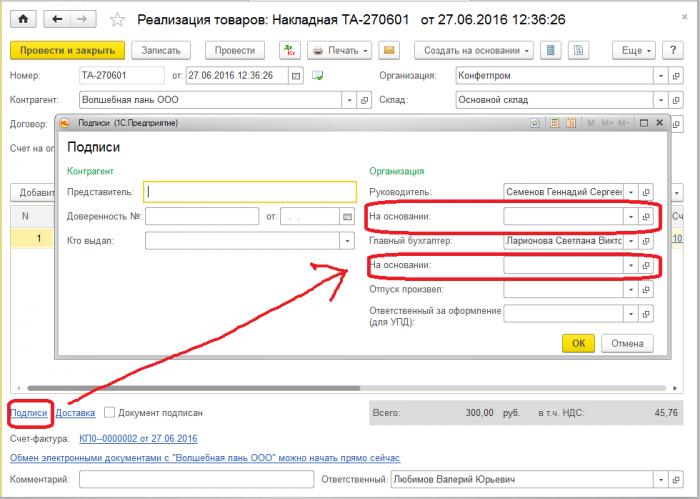Click the help question mark button
Screen dimensions: 700x499
point(673,51)
